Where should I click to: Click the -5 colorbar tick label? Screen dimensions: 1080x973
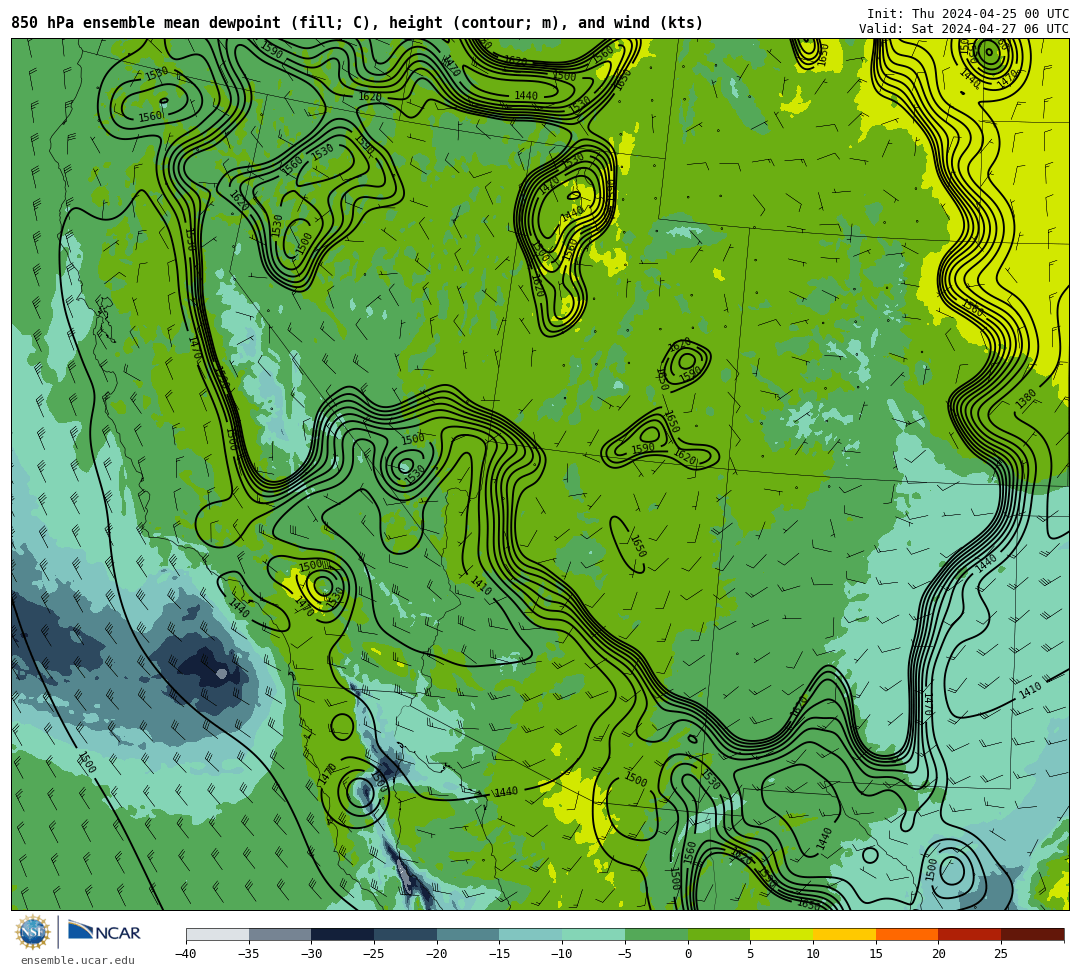point(625,954)
